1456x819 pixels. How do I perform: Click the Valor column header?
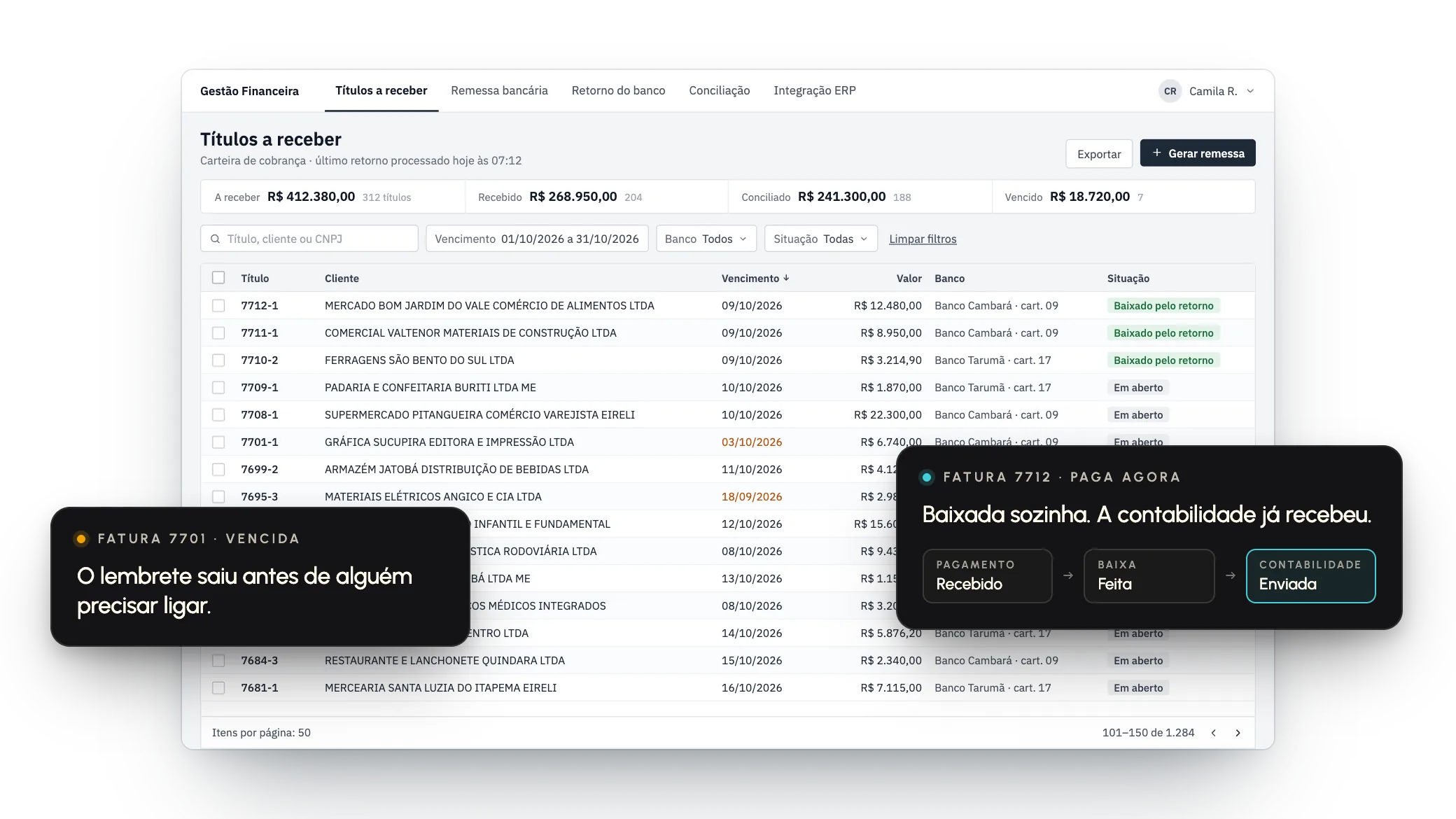pos(909,278)
